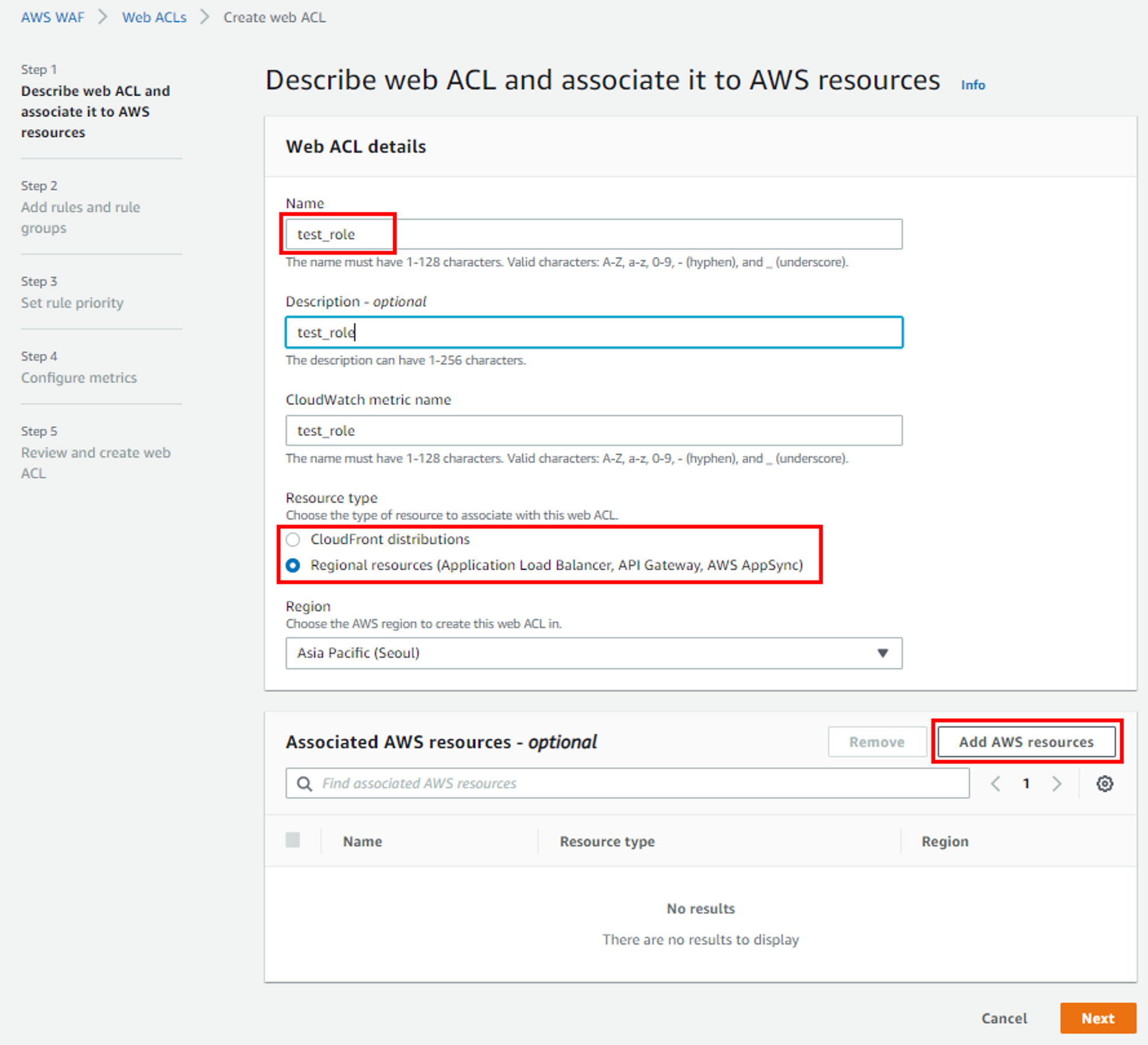Click the Region dropdown arrow
This screenshot has width=1148, height=1045.
(883, 653)
